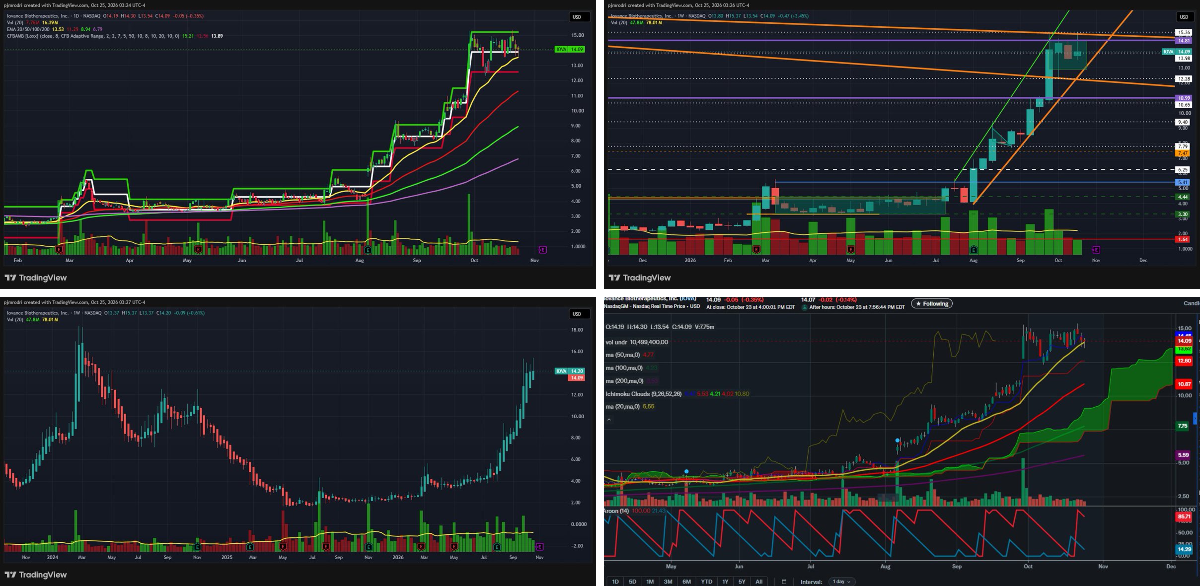Open USD currency selector on bottom-left chart
The width and height of the screenshot is (1200, 586).
click(x=578, y=316)
